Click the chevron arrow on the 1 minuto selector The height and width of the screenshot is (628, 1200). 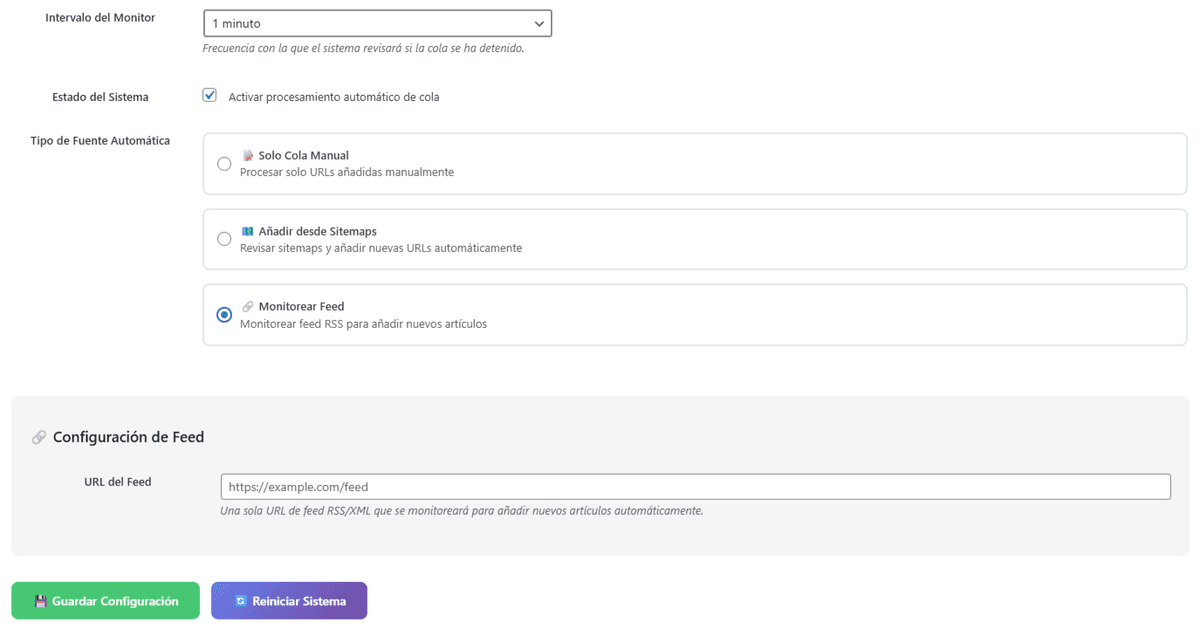click(x=539, y=23)
